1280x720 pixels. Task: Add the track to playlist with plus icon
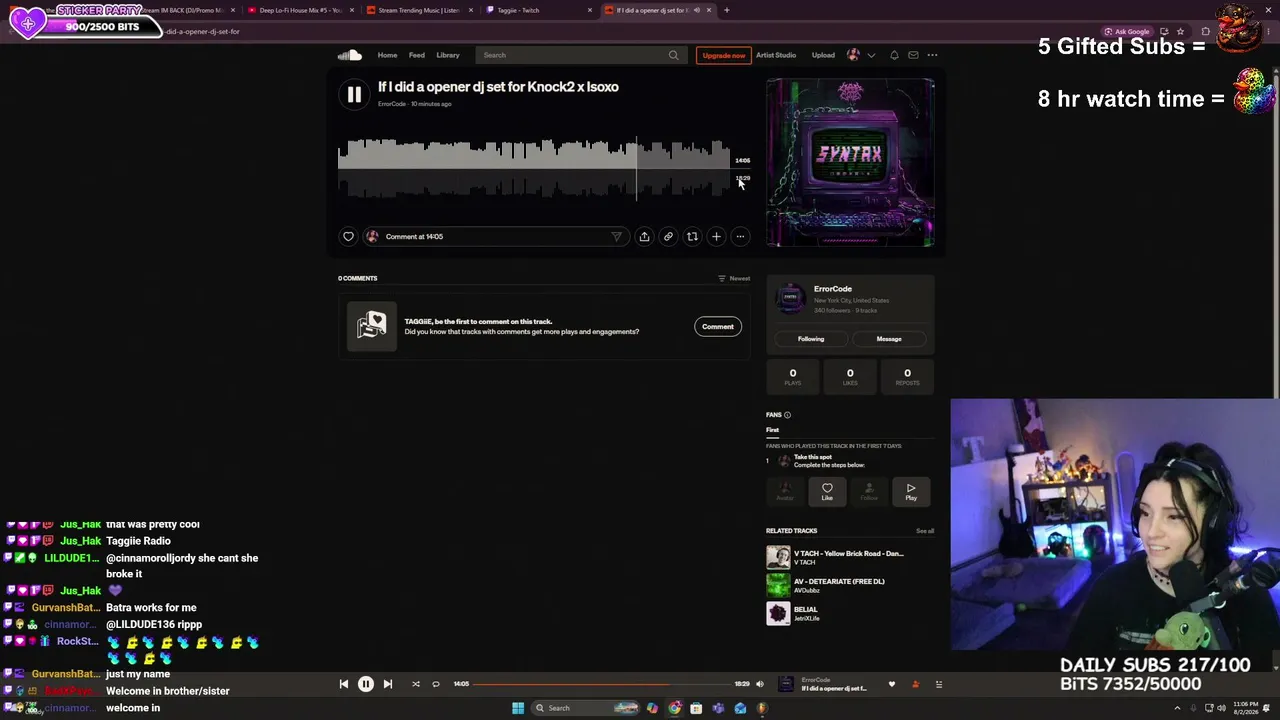pos(716,237)
